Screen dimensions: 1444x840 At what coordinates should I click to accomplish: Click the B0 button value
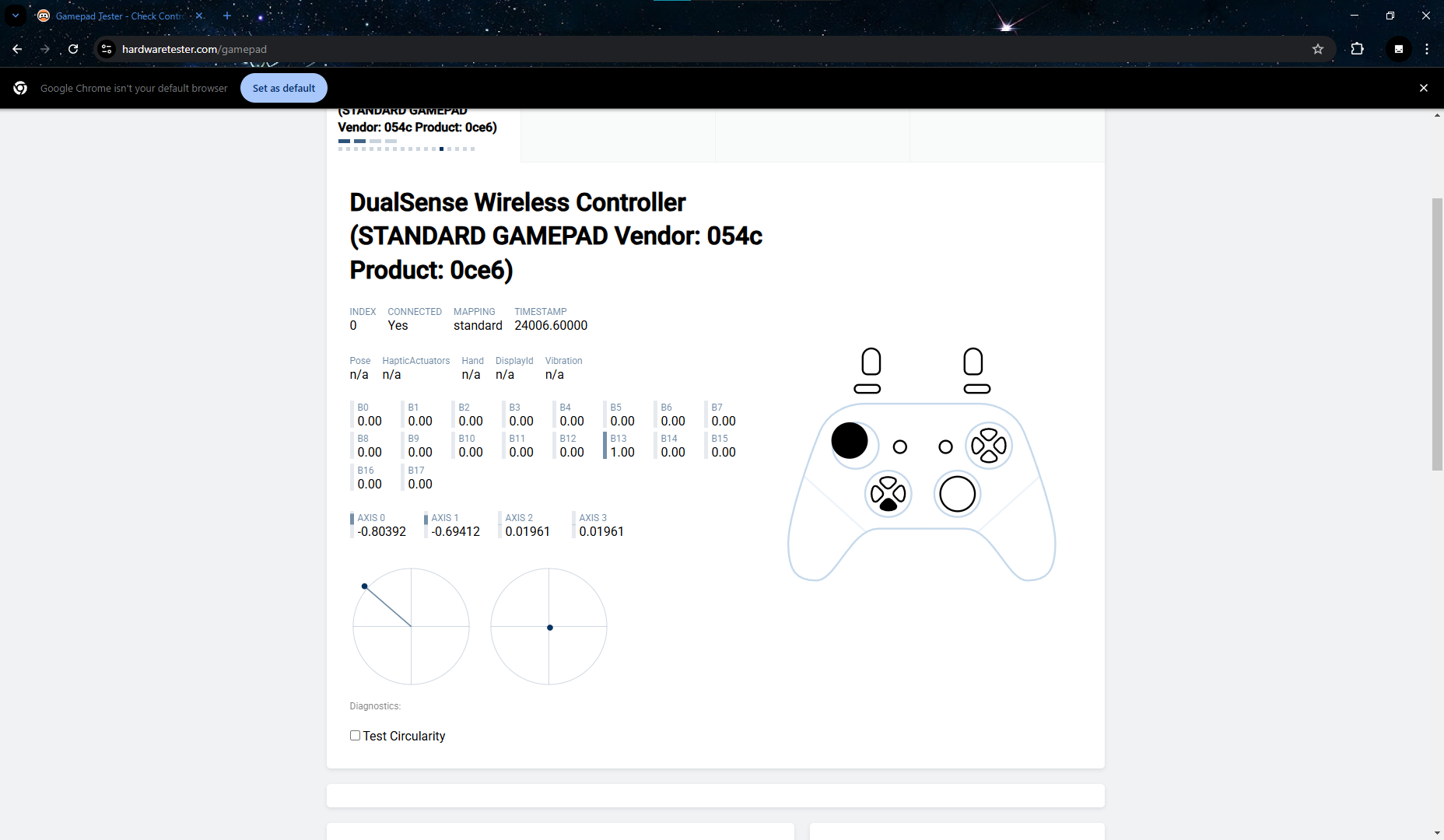click(x=370, y=421)
